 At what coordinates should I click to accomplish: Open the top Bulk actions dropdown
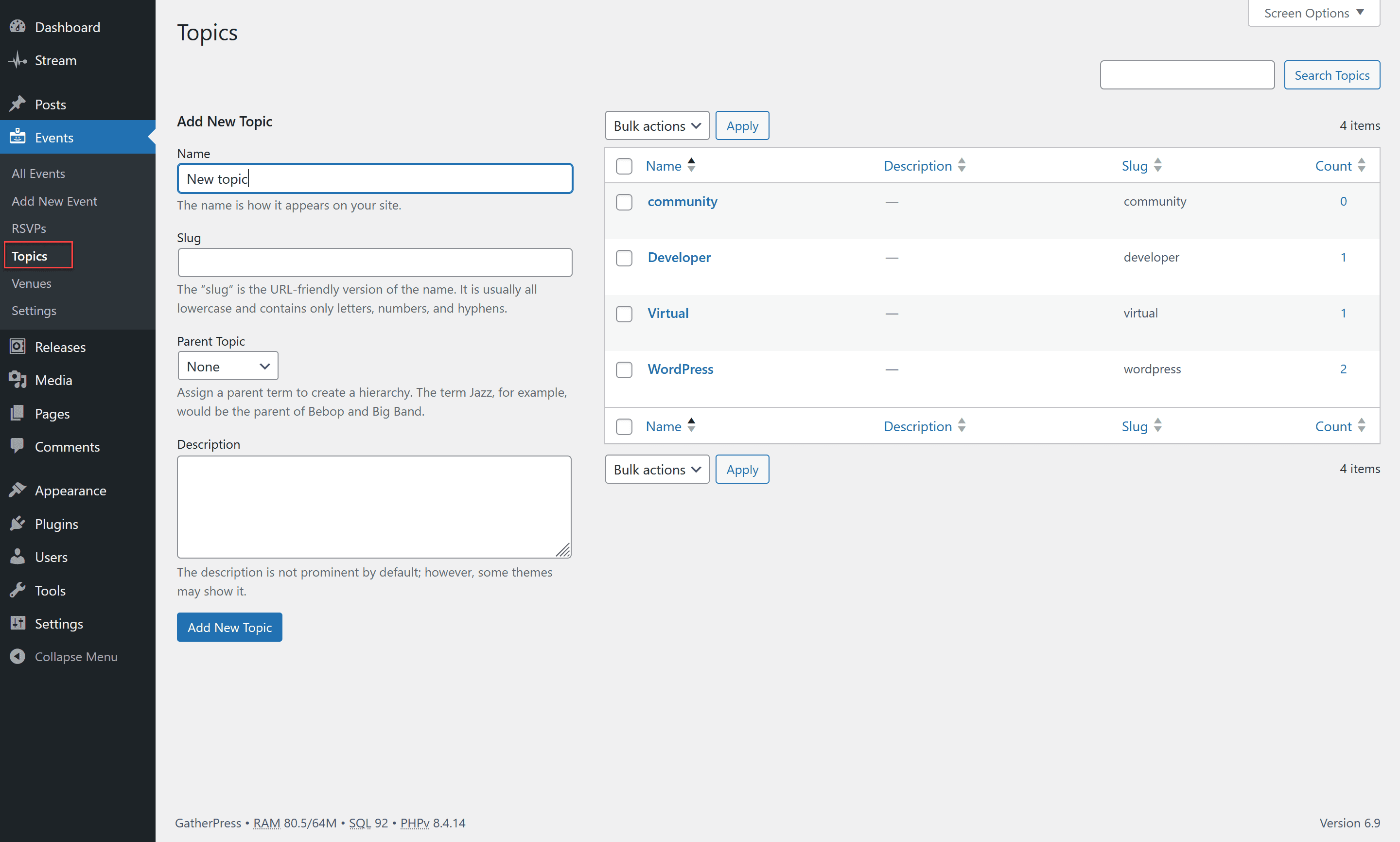click(x=657, y=125)
